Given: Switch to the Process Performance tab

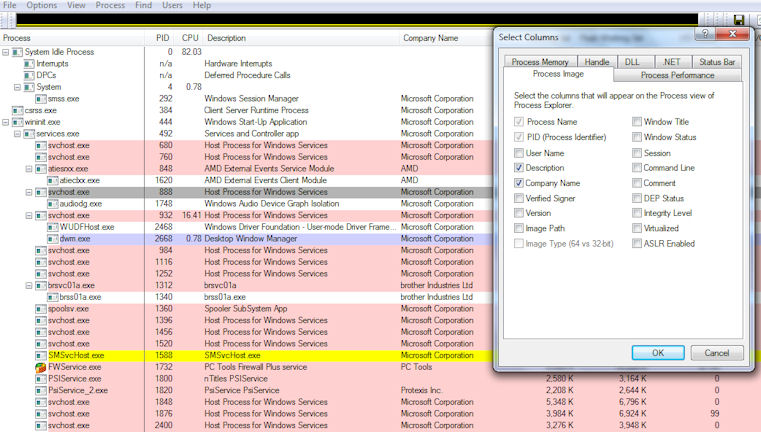Looking at the screenshot, I should tap(678, 75).
